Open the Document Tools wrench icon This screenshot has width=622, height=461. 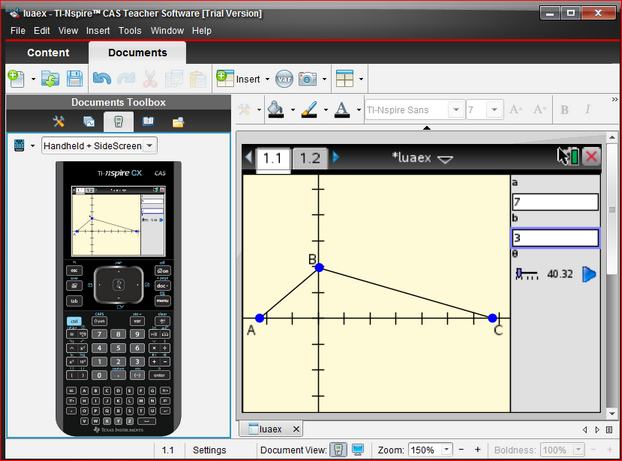tap(59, 122)
